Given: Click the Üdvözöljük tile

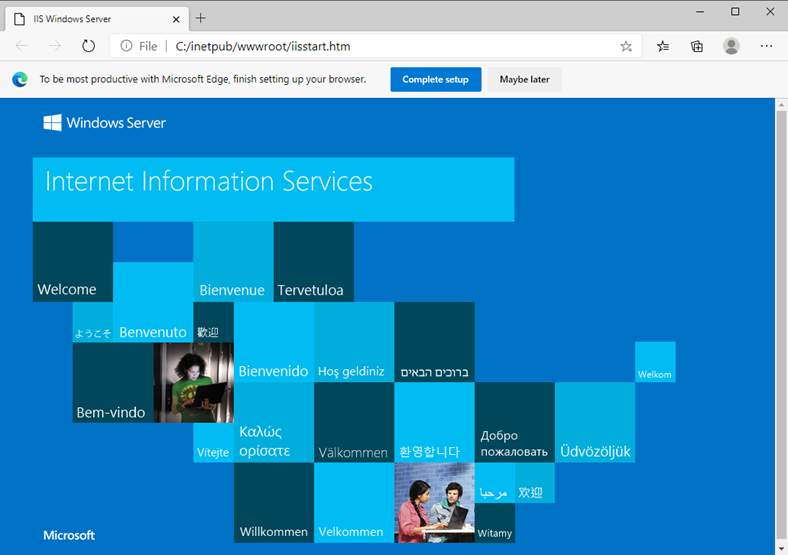Looking at the screenshot, I should tap(595, 423).
